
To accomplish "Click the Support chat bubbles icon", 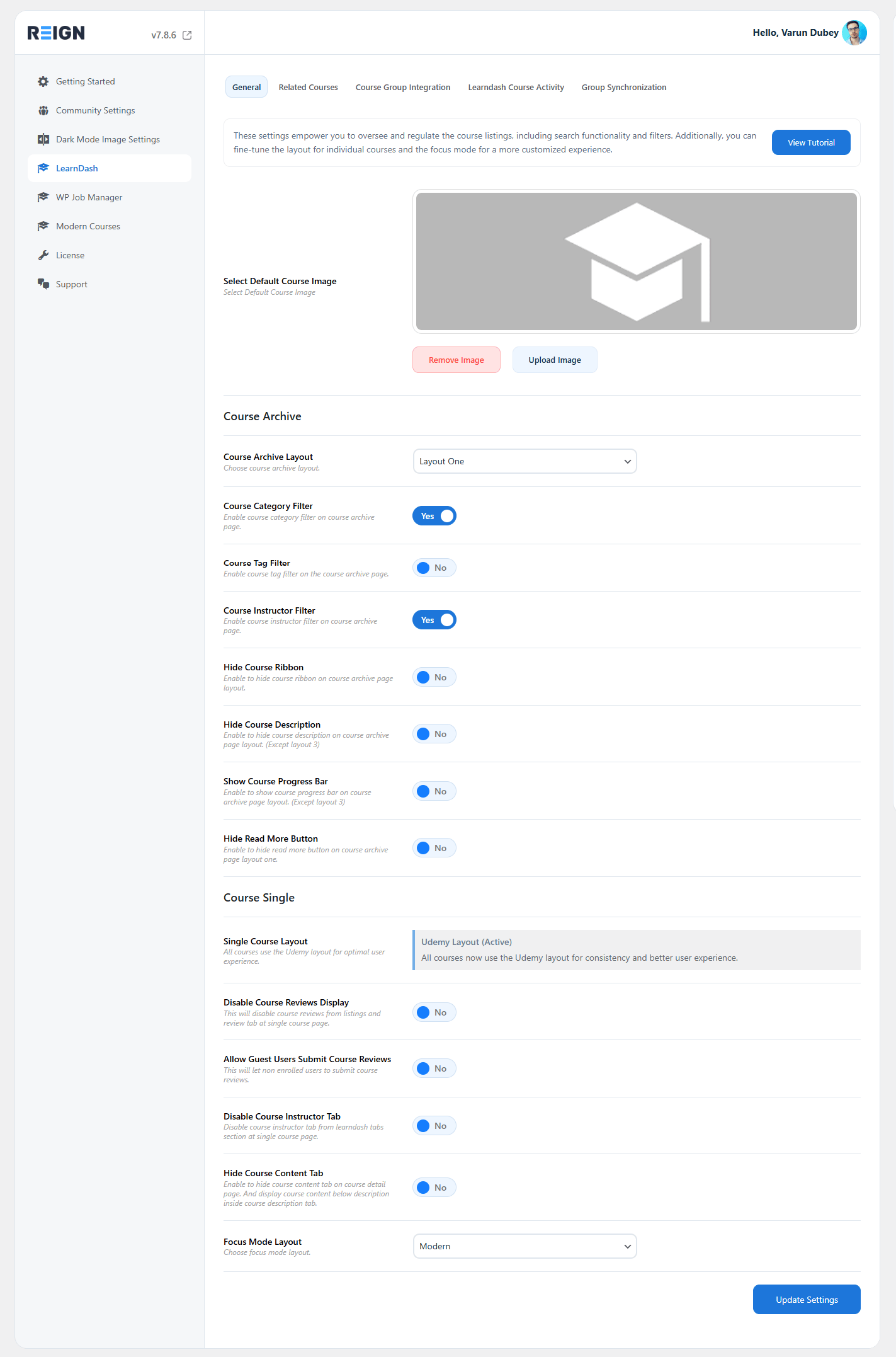I will (x=43, y=284).
